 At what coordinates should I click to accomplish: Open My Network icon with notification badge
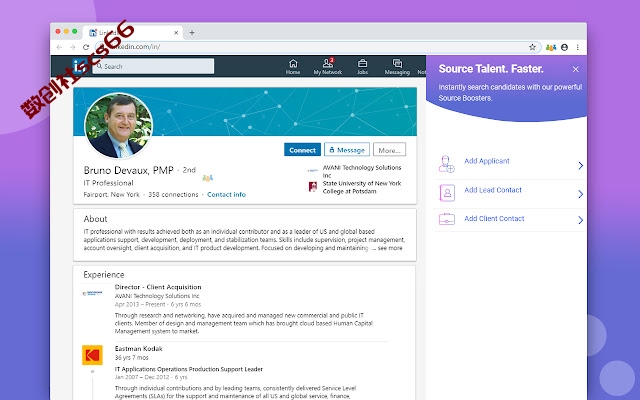point(328,63)
